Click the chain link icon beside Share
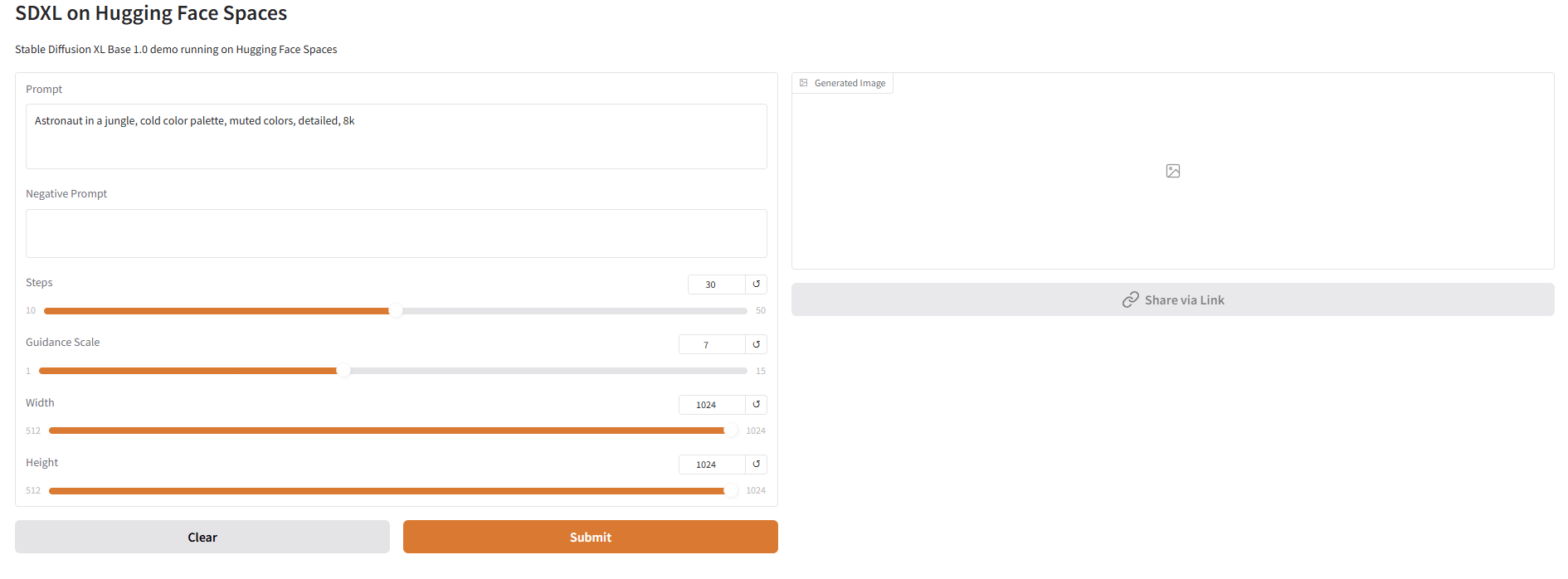The height and width of the screenshot is (579, 1568). pos(1130,300)
